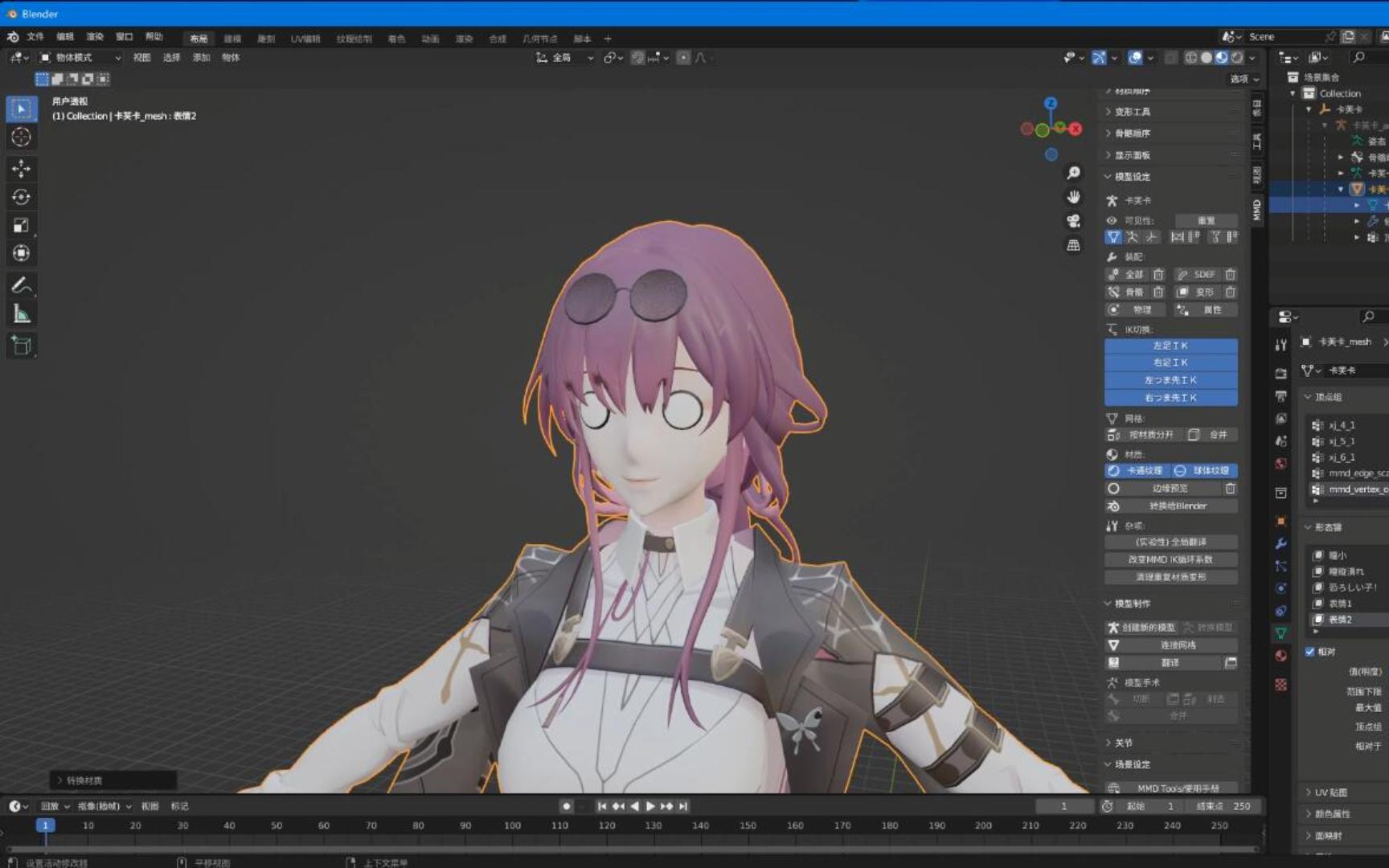Click the 清理重复材质变形 button
Screen dimensions: 1389x868
click(x=1171, y=577)
